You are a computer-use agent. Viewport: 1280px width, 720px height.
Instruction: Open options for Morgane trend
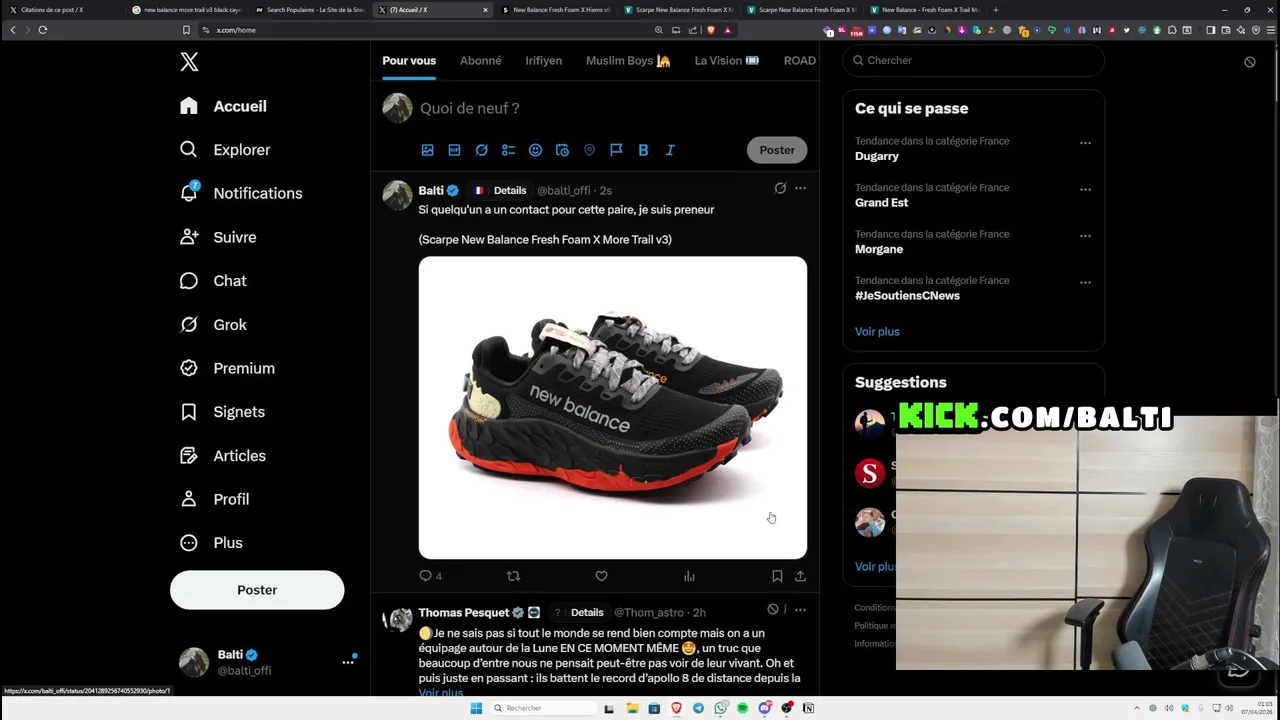(x=1085, y=236)
